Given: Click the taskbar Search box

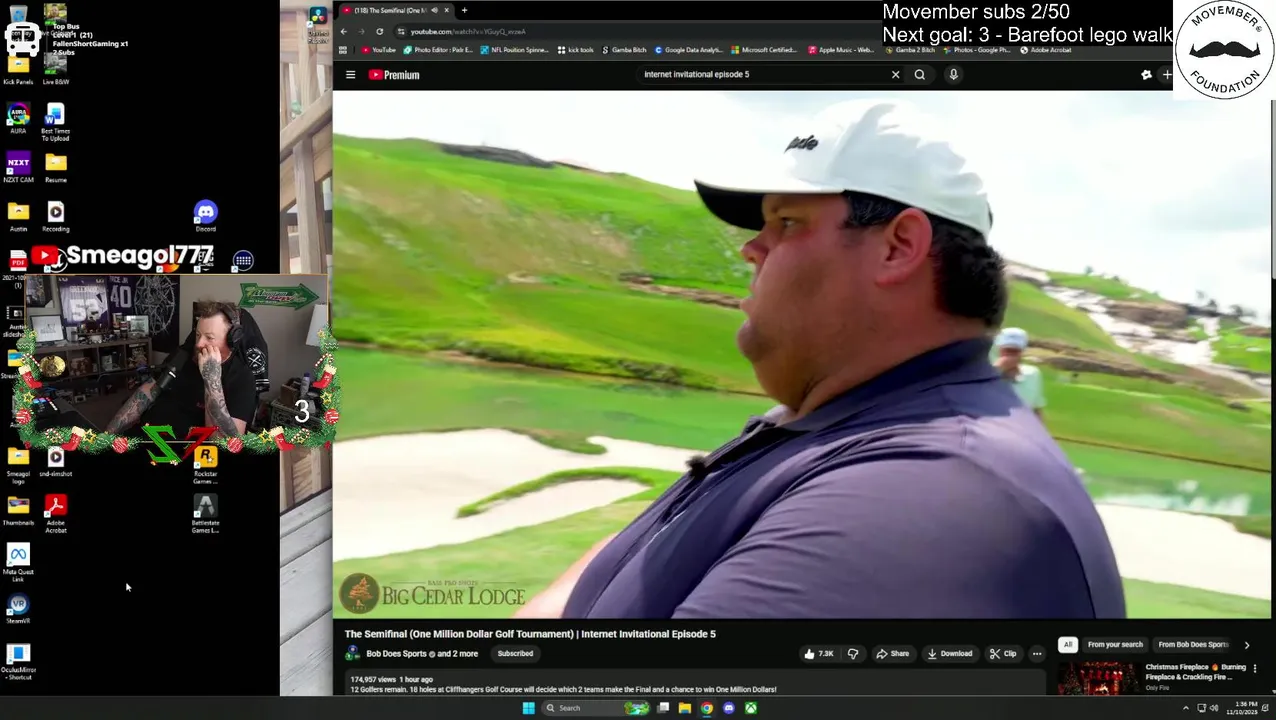Looking at the screenshot, I should click(596, 708).
